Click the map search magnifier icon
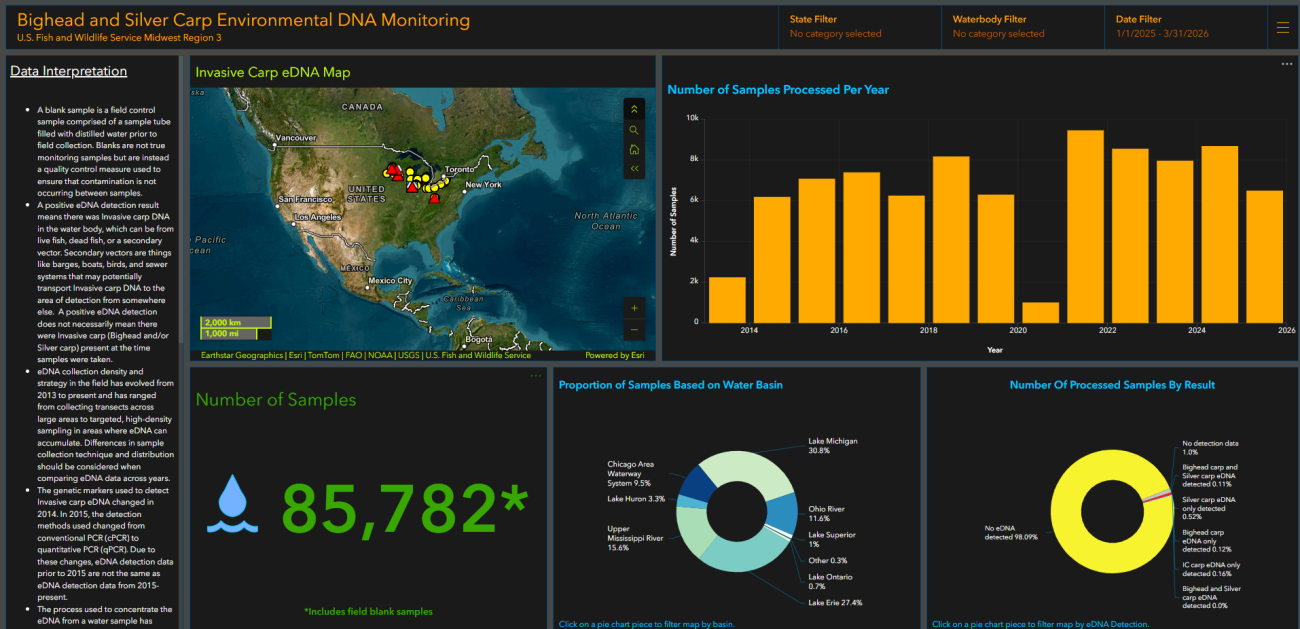This screenshot has height=629, width=1300. point(634,130)
